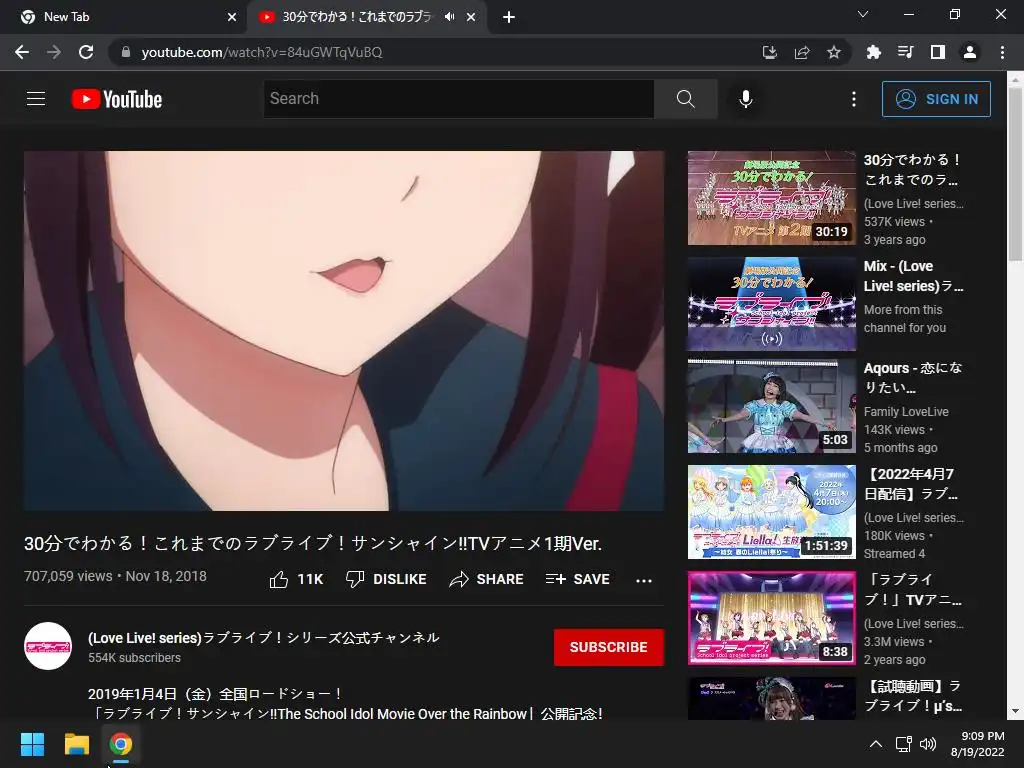The height and width of the screenshot is (768, 1024).
Task: Open YouTube settings three-dot menu
Action: pyautogui.click(x=854, y=99)
